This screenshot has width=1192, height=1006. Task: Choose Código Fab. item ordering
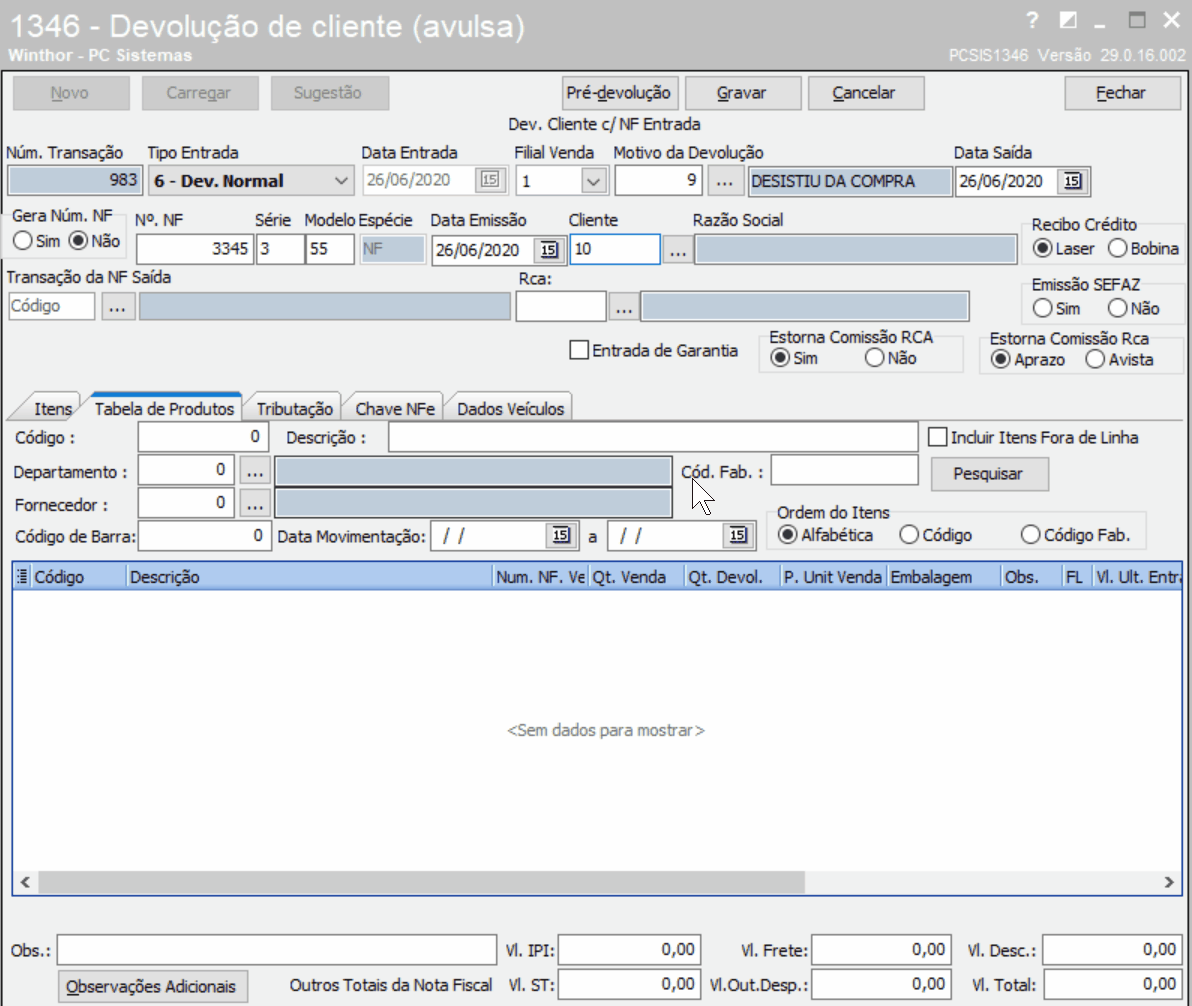(x=1030, y=535)
